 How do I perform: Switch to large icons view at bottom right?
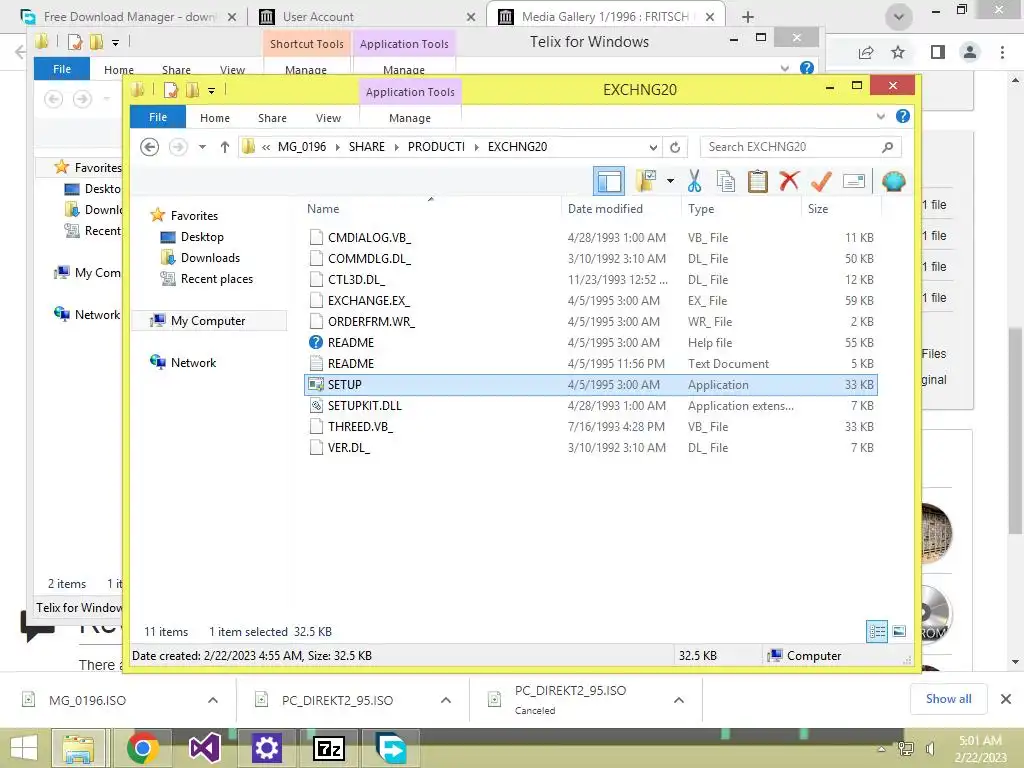pyautogui.click(x=899, y=632)
